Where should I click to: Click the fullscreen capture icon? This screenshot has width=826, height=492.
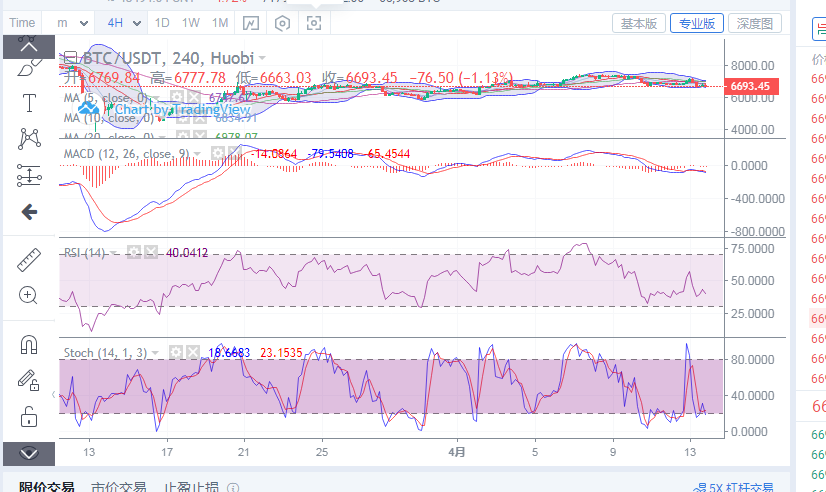pyautogui.click(x=314, y=23)
